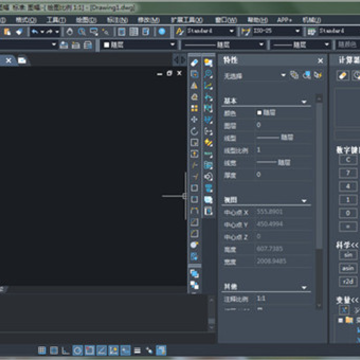Select the Erase tool in Modify toolbar
360x360 pixels.
coord(194,63)
